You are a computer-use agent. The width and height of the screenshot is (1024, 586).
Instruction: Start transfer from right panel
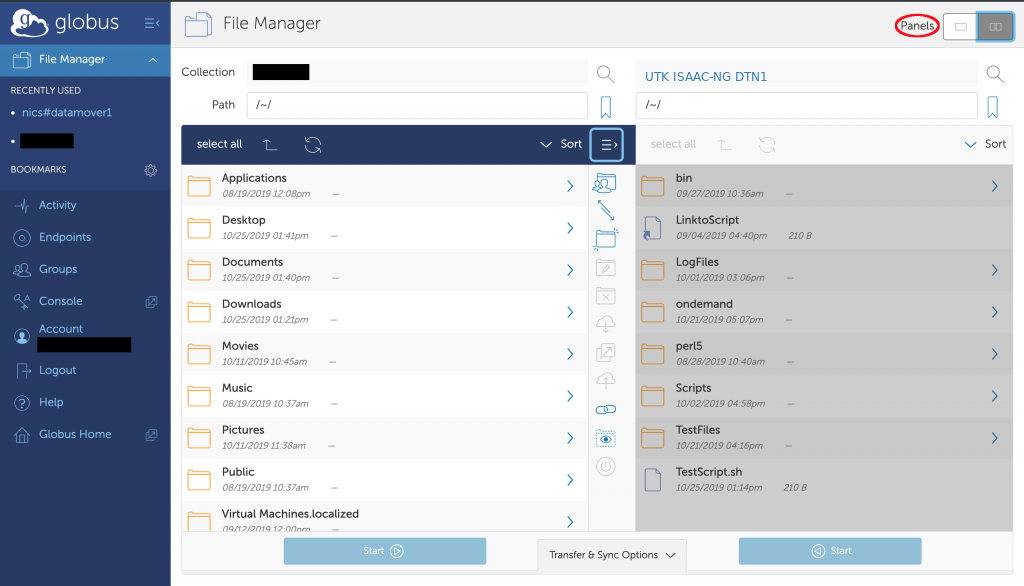(830, 551)
